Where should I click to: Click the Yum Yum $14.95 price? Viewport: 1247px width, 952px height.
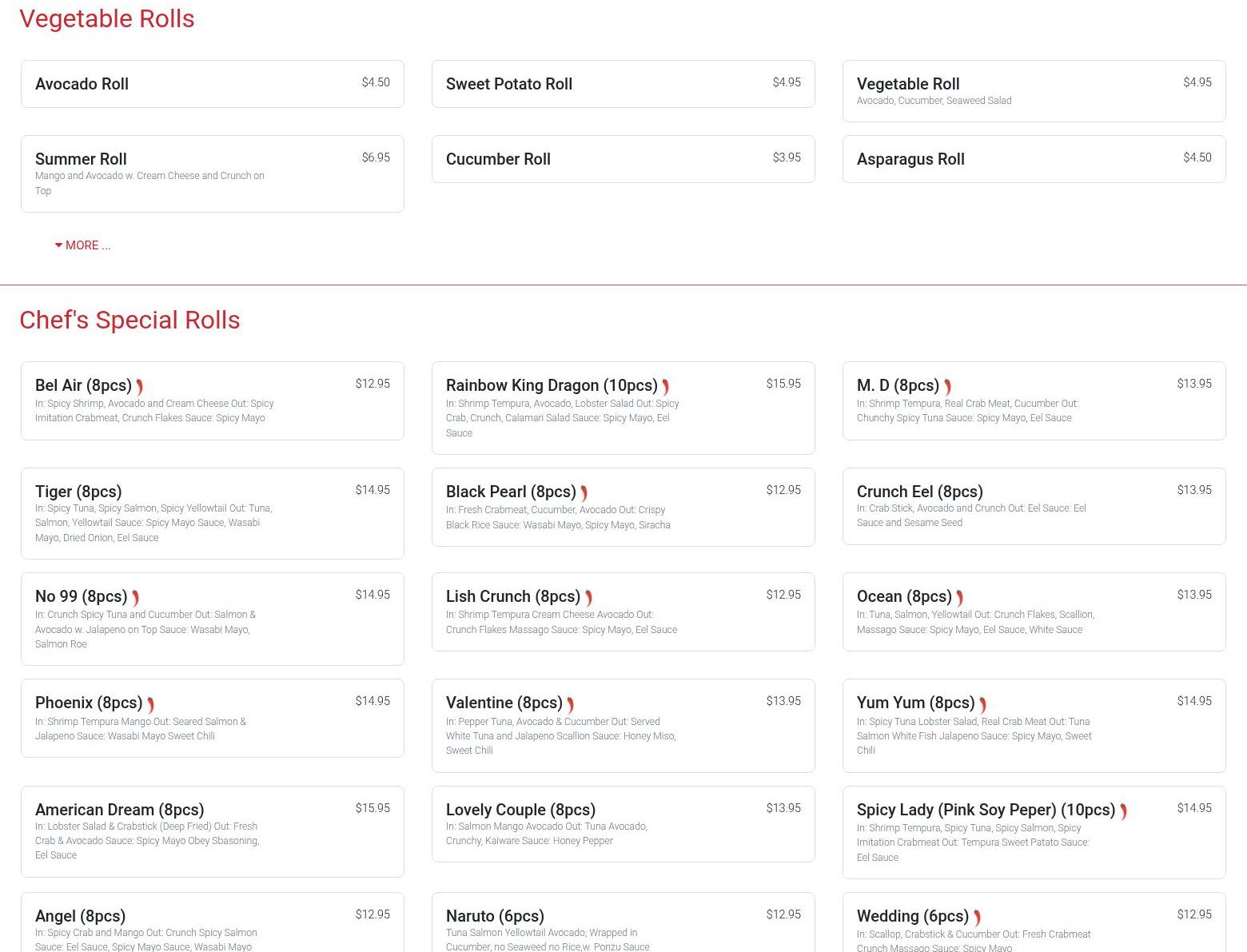click(1194, 701)
